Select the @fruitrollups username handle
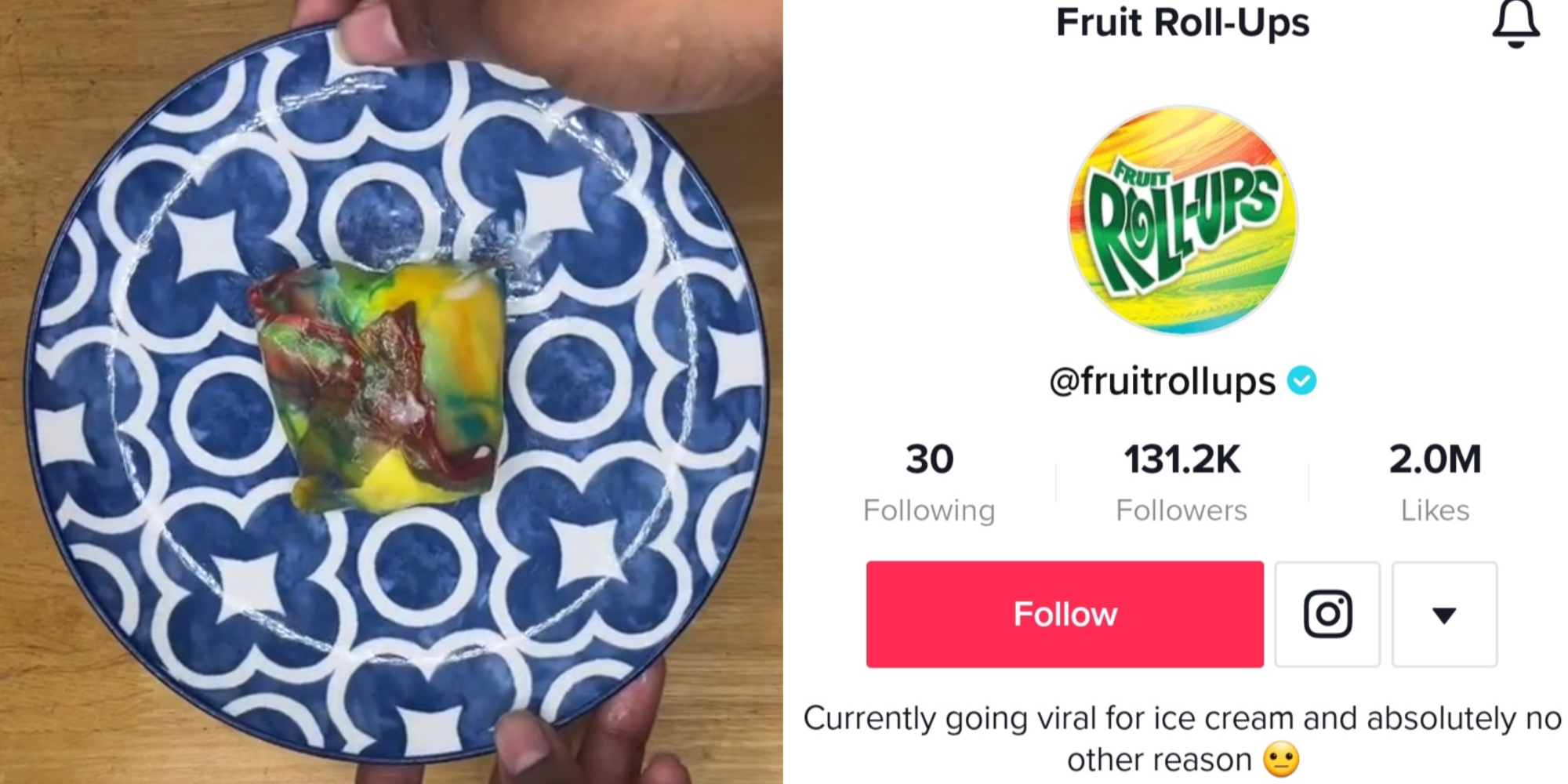Screen dimensions: 1568x784 (x=1163, y=382)
